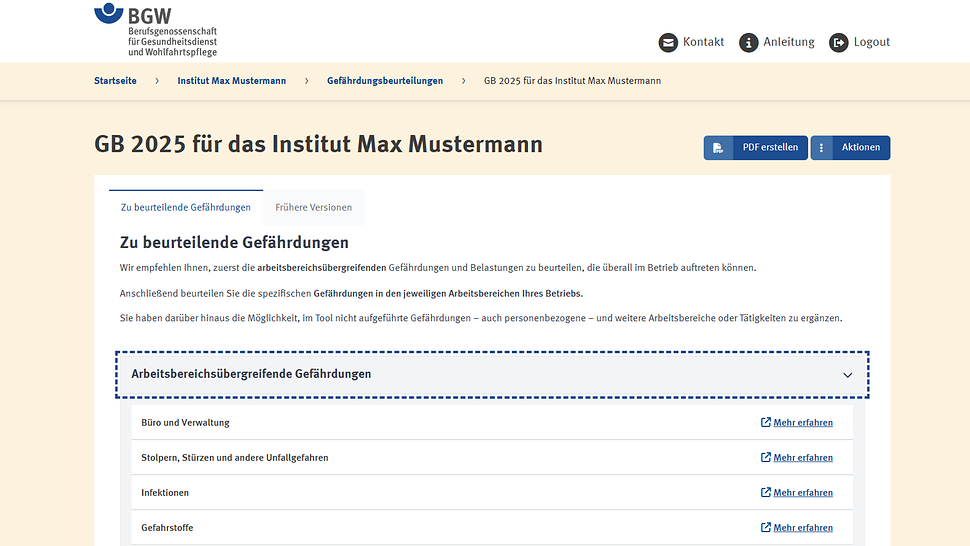
Task: Click external link icon for Büro und Verwaltung
Action: [x=766, y=423]
